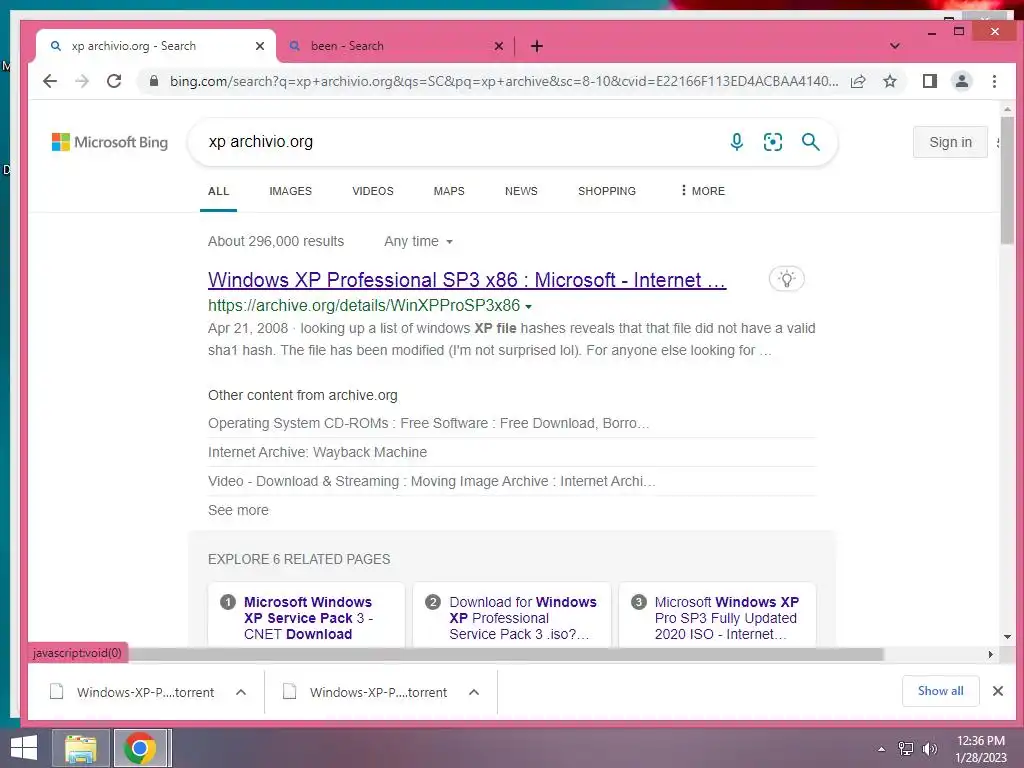Screen dimensions: 1024x768
Task: Click the horizontal scrollbar right arrow
Action: (x=990, y=654)
